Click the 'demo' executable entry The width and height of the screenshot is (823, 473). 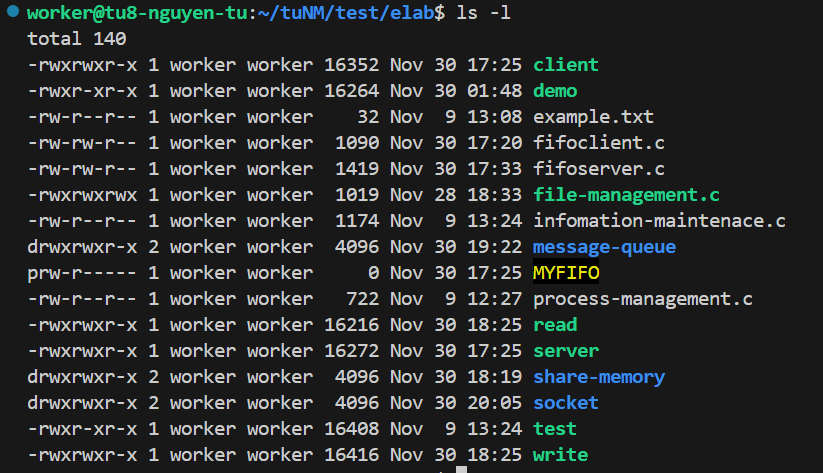coord(555,91)
